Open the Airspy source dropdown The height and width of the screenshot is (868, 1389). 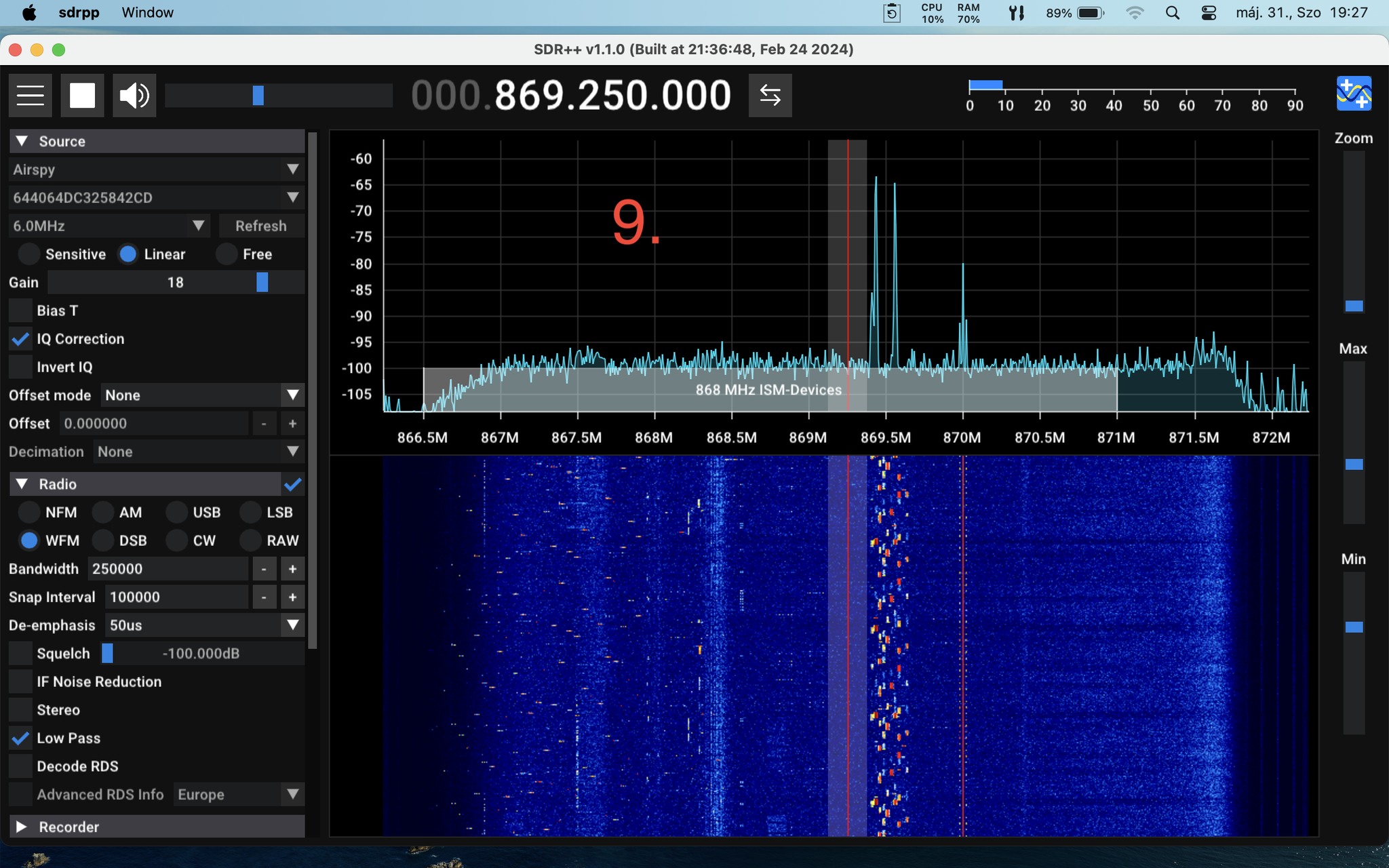coord(156,170)
